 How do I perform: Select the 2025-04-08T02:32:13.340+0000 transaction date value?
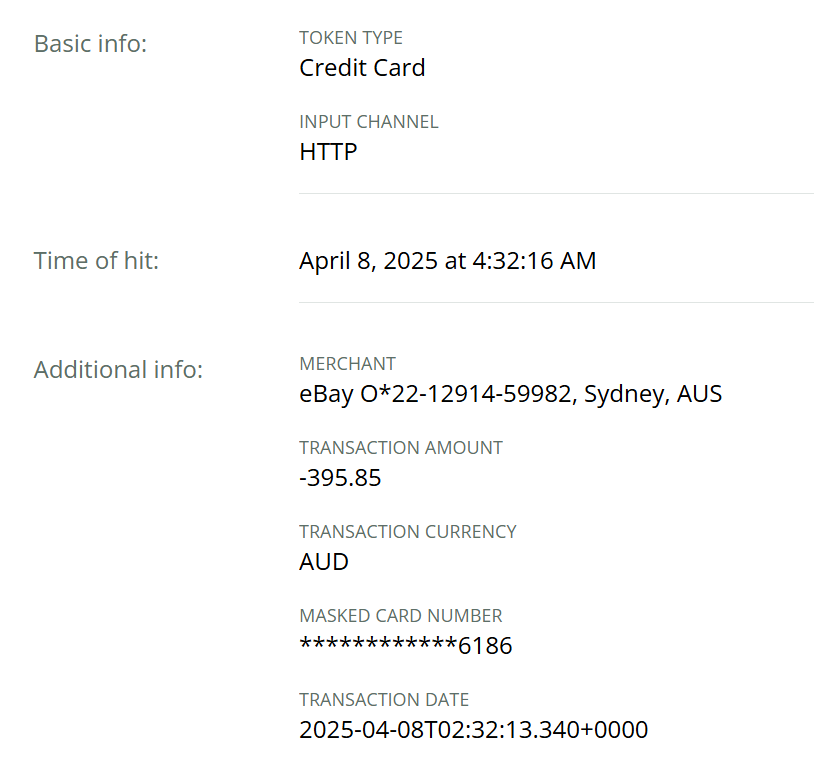(473, 730)
